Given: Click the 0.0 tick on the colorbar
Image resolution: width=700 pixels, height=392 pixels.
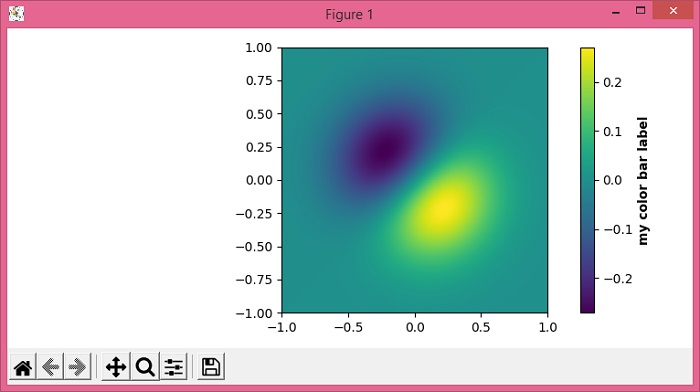Looking at the screenshot, I should pyautogui.click(x=612, y=180).
